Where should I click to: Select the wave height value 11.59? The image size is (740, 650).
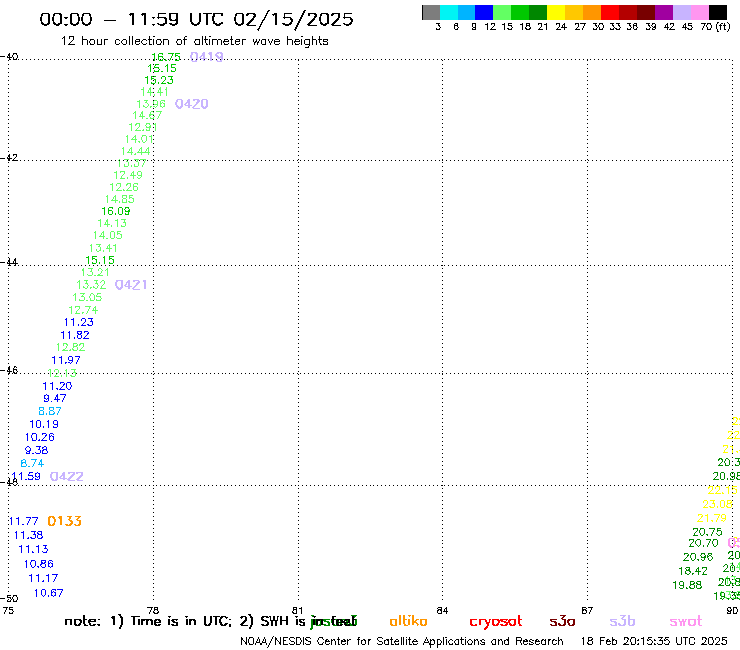click(x=26, y=476)
